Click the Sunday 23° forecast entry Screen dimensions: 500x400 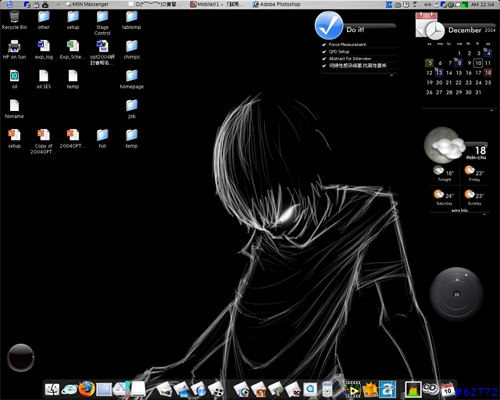tap(474, 197)
